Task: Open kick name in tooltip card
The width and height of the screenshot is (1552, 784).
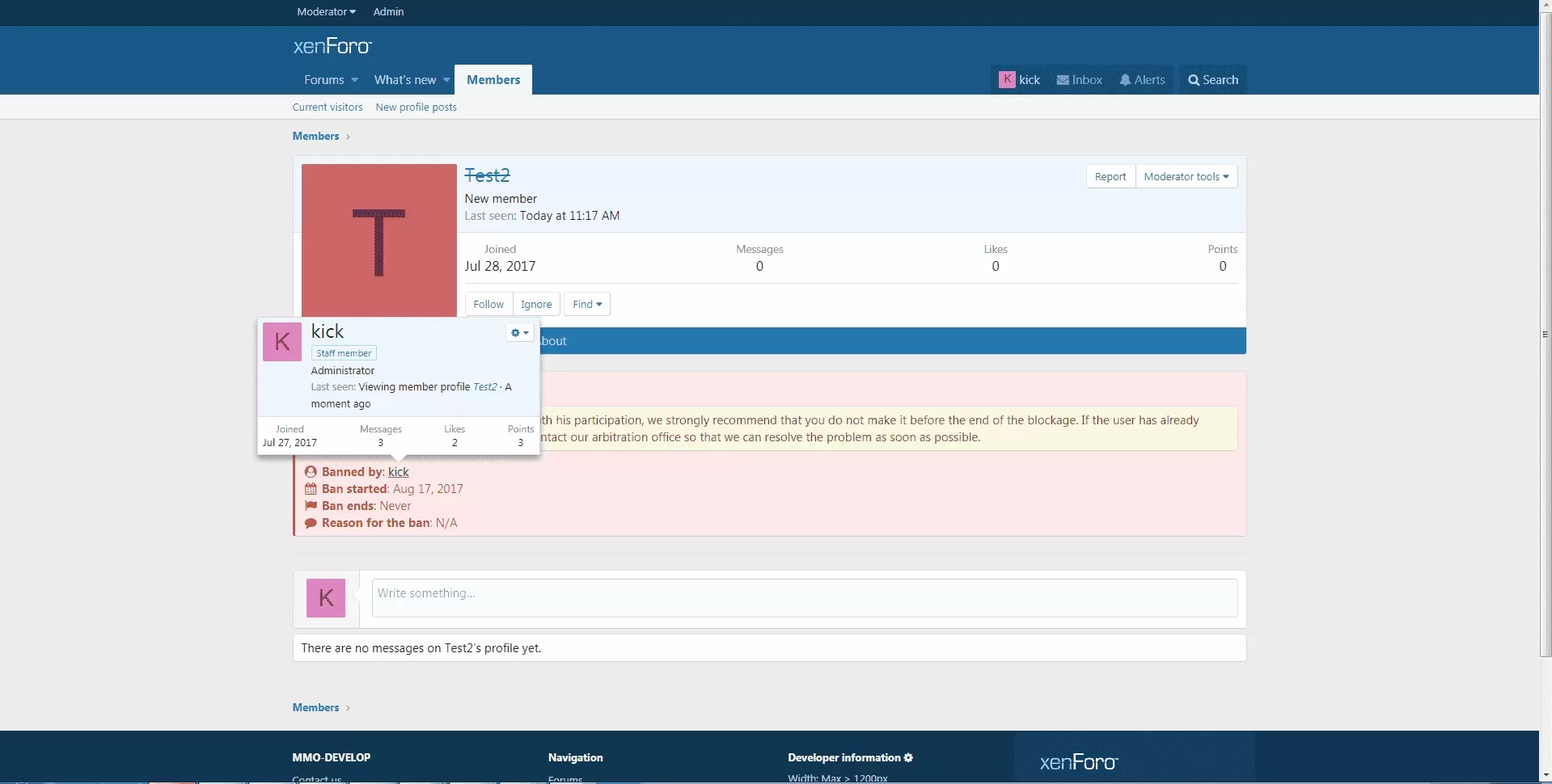Action: pos(328,331)
